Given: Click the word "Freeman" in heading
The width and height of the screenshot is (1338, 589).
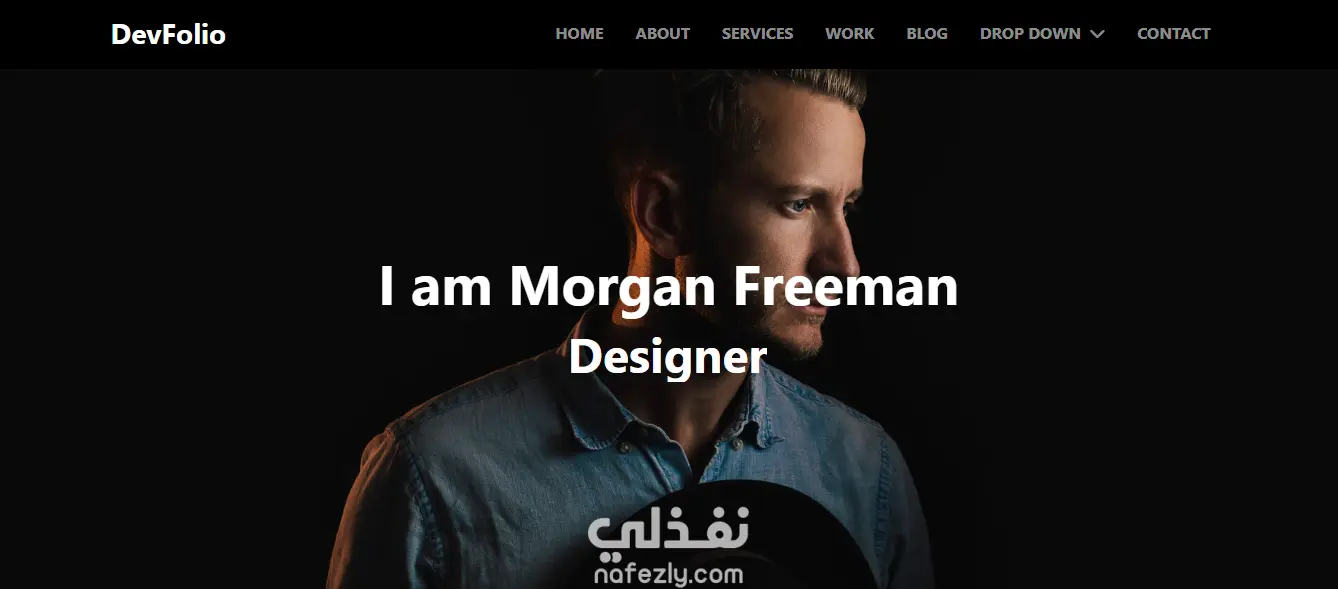Looking at the screenshot, I should pyautogui.click(x=846, y=286).
